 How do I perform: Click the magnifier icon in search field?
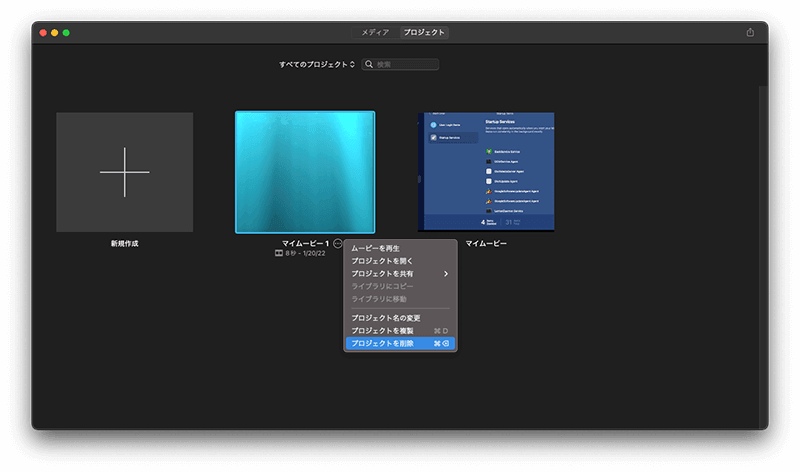coord(369,64)
